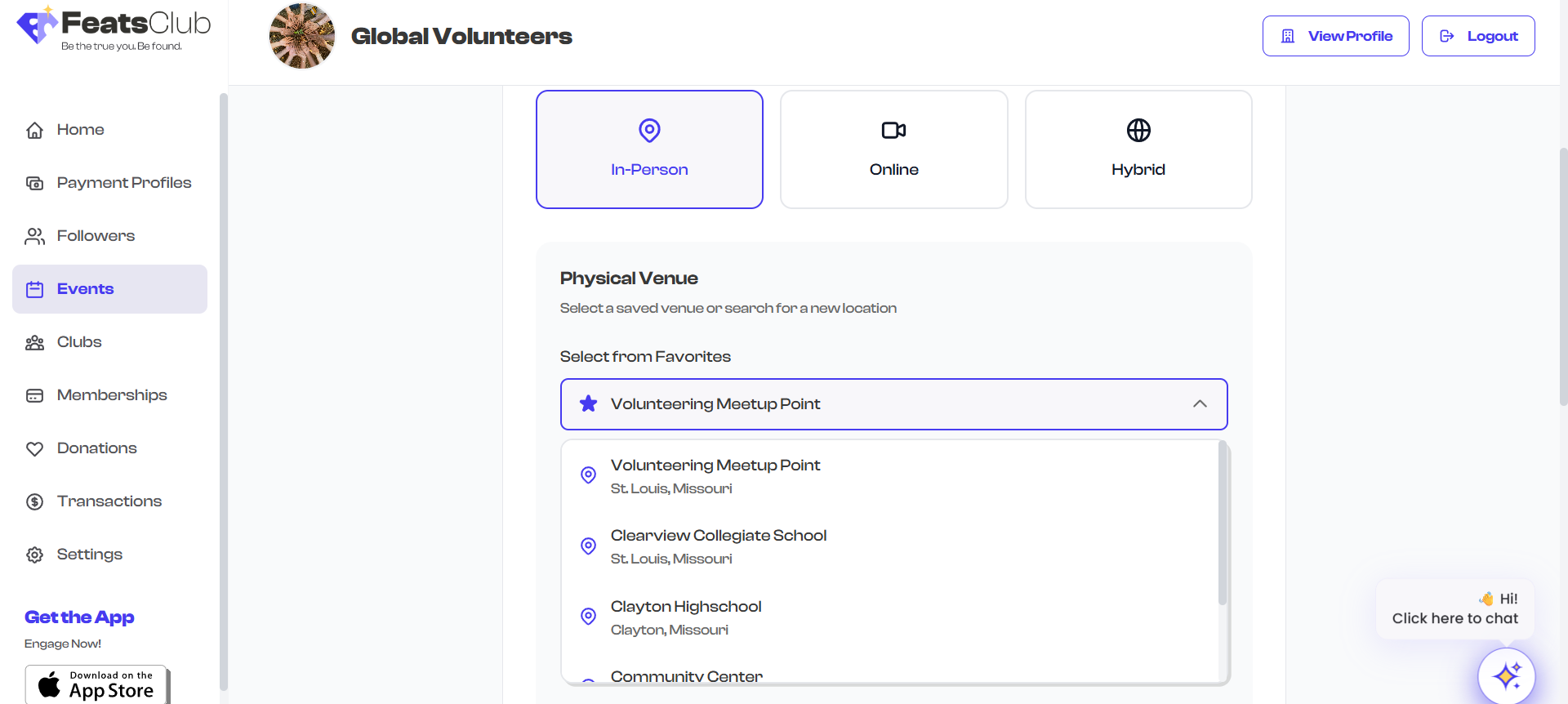This screenshot has height=704, width=1568.
Task: View Transactions page
Action: tap(109, 501)
